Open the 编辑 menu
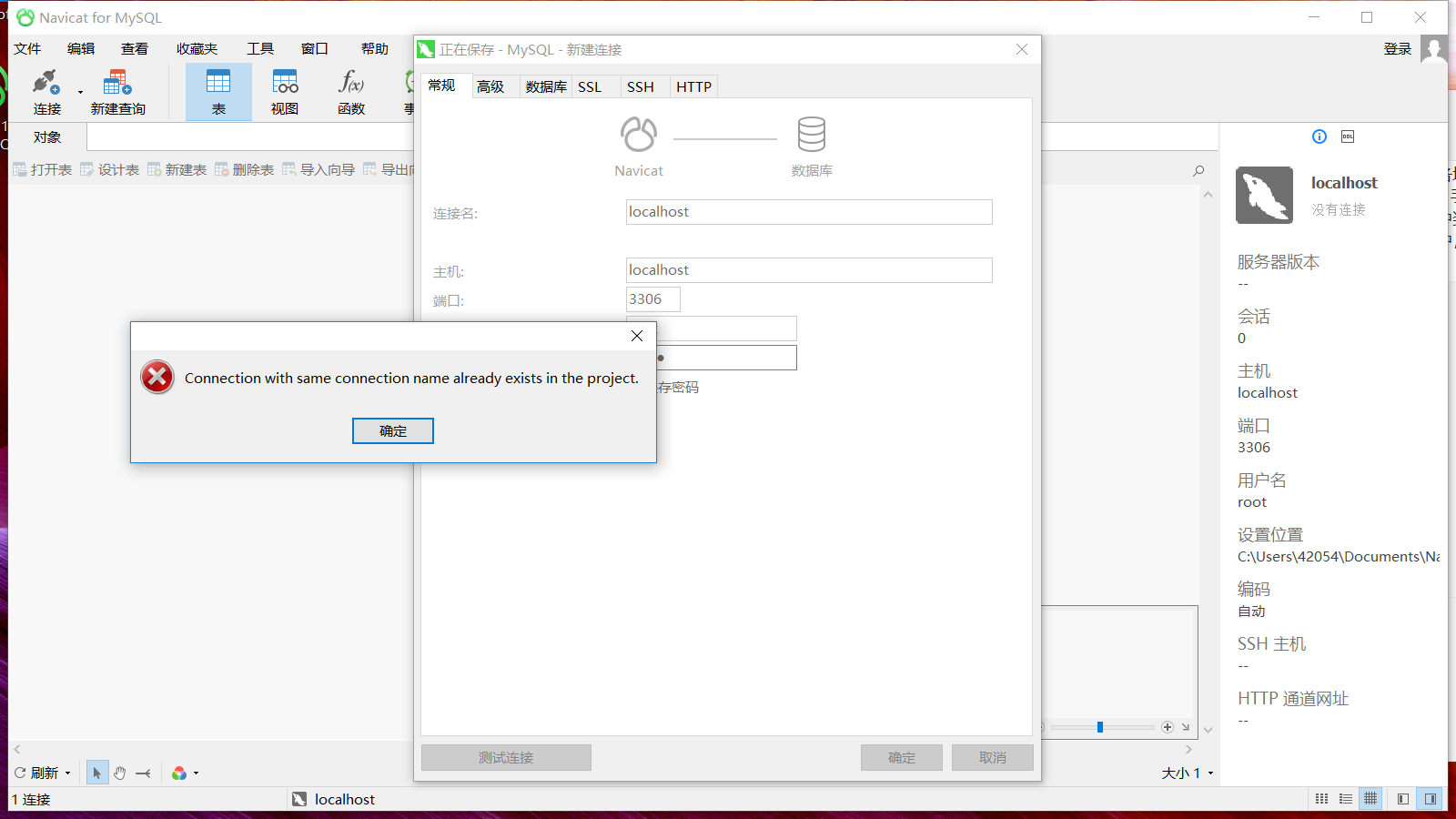 click(81, 49)
